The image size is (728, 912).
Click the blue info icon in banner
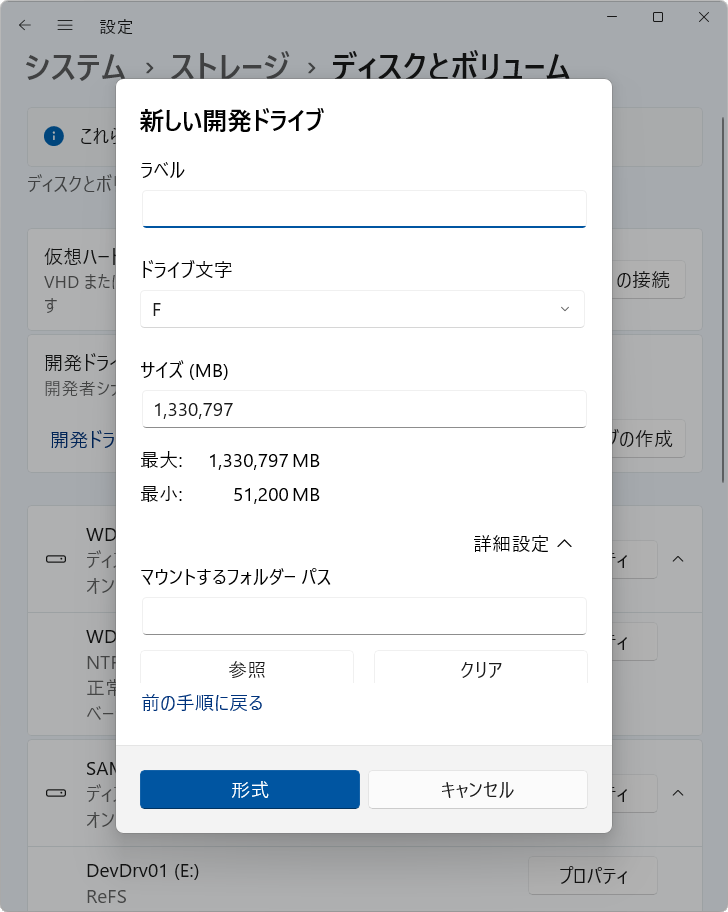54,136
